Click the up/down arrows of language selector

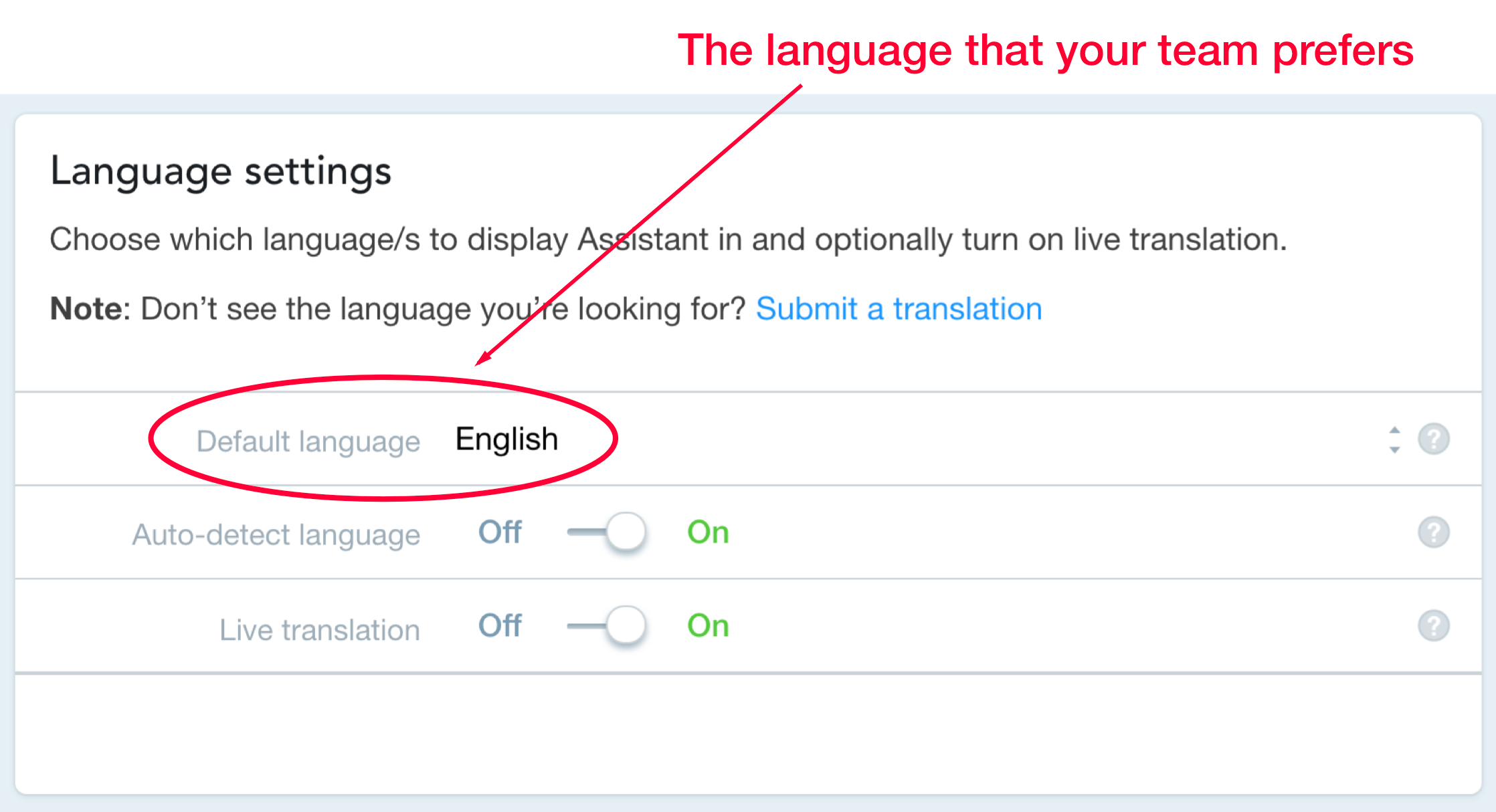point(1394,440)
